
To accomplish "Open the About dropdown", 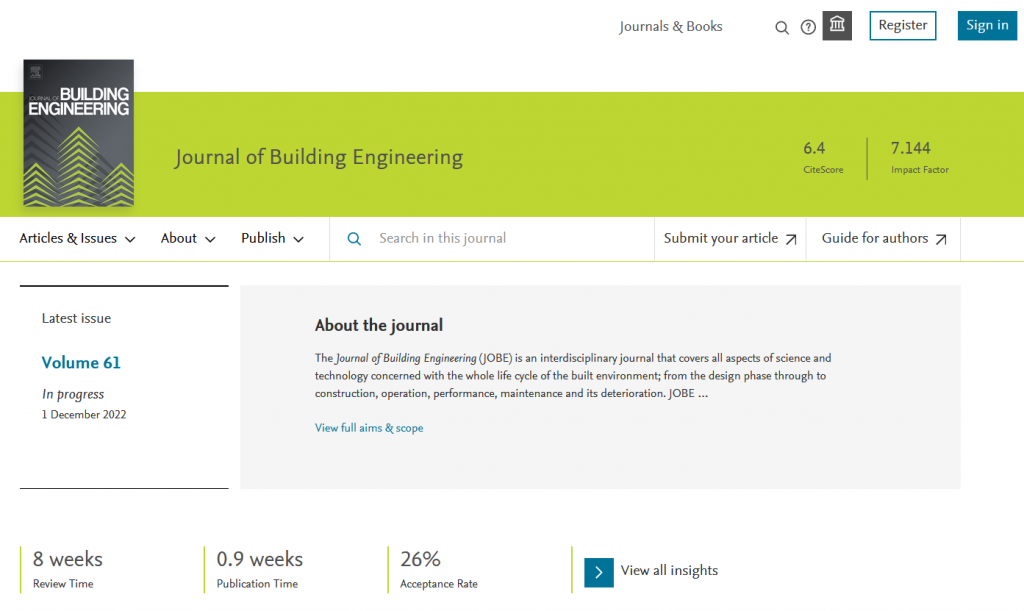I will (186, 239).
